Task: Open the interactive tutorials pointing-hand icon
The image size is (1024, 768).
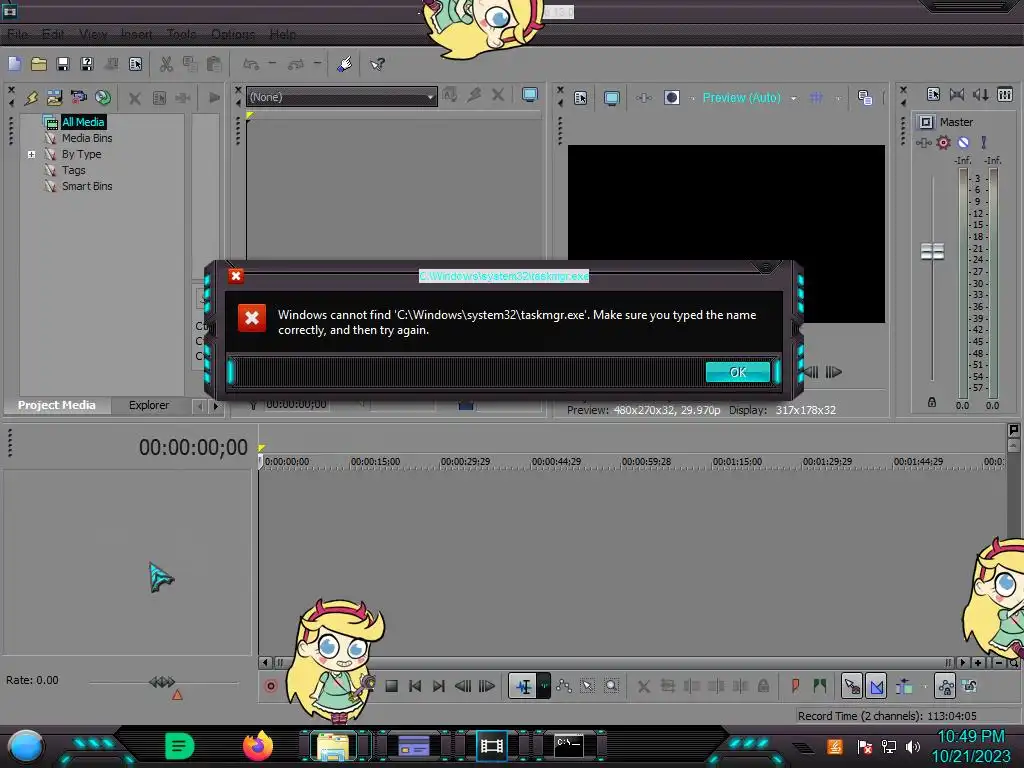Action: tap(345, 64)
